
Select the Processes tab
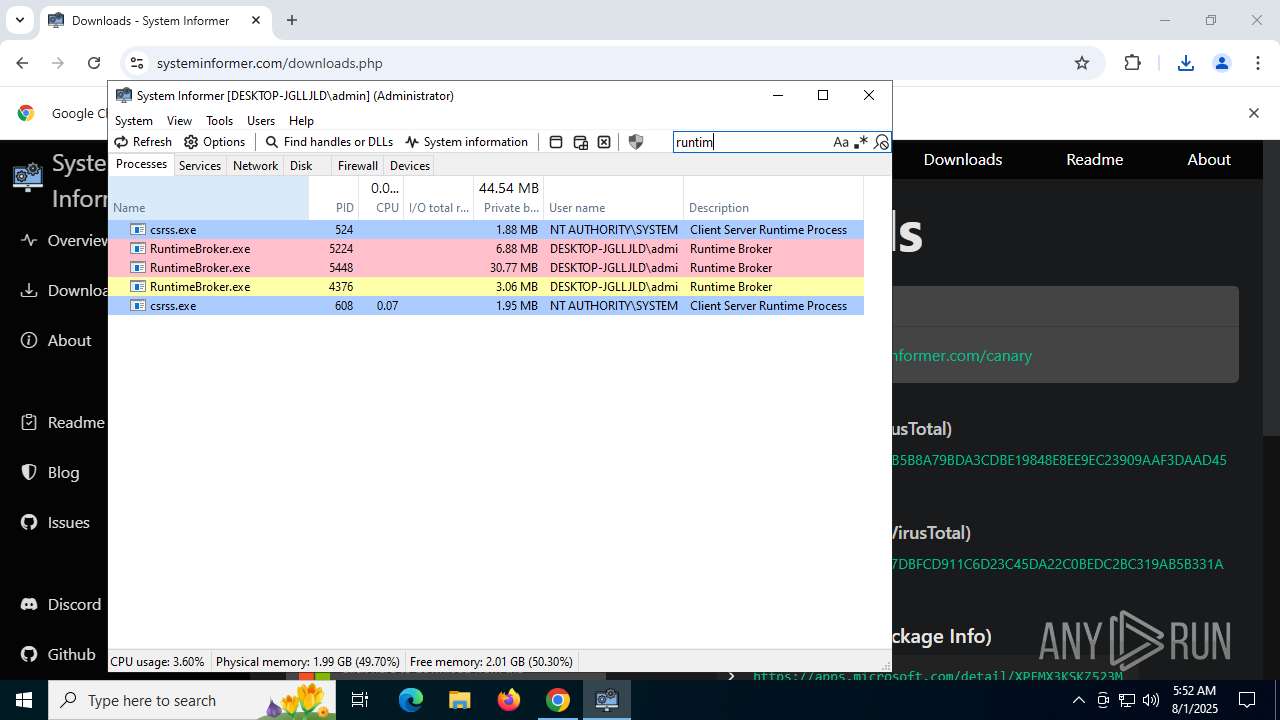(141, 165)
